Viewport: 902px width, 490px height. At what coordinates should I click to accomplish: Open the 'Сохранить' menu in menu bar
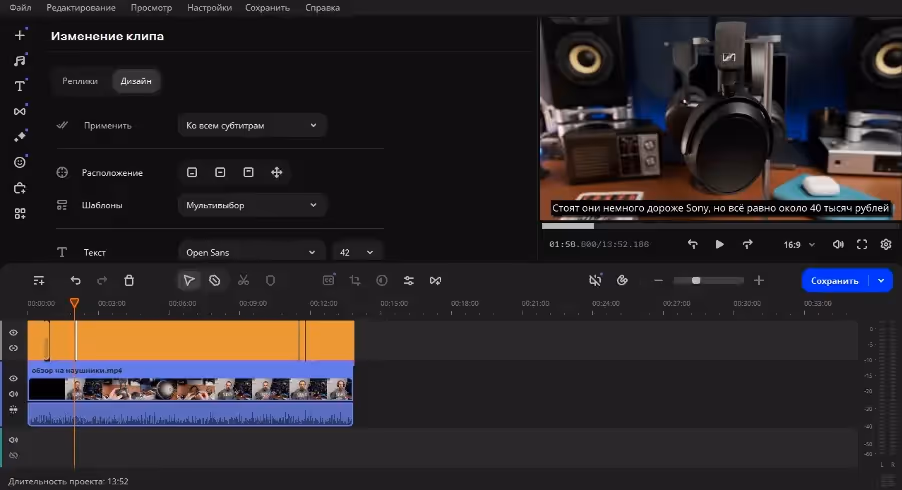pyautogui.click(x=267, y=7)
